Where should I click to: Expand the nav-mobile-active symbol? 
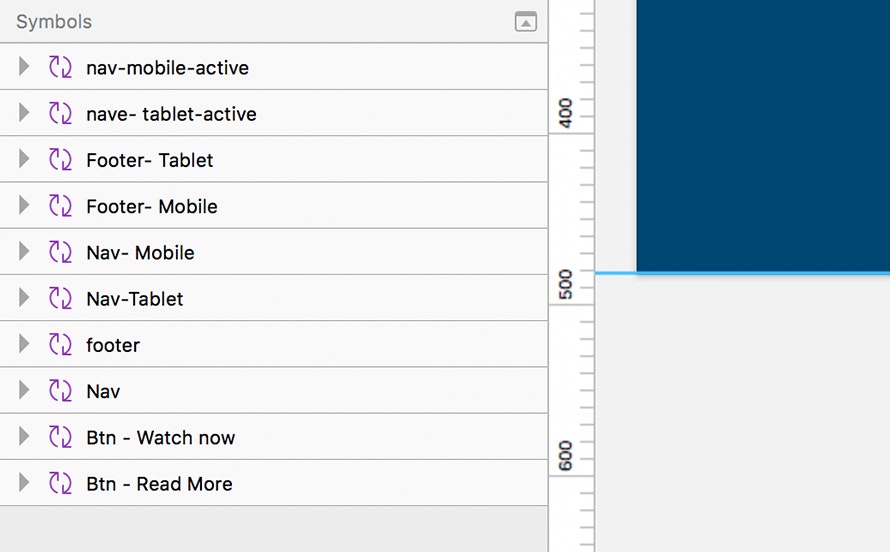24,68
